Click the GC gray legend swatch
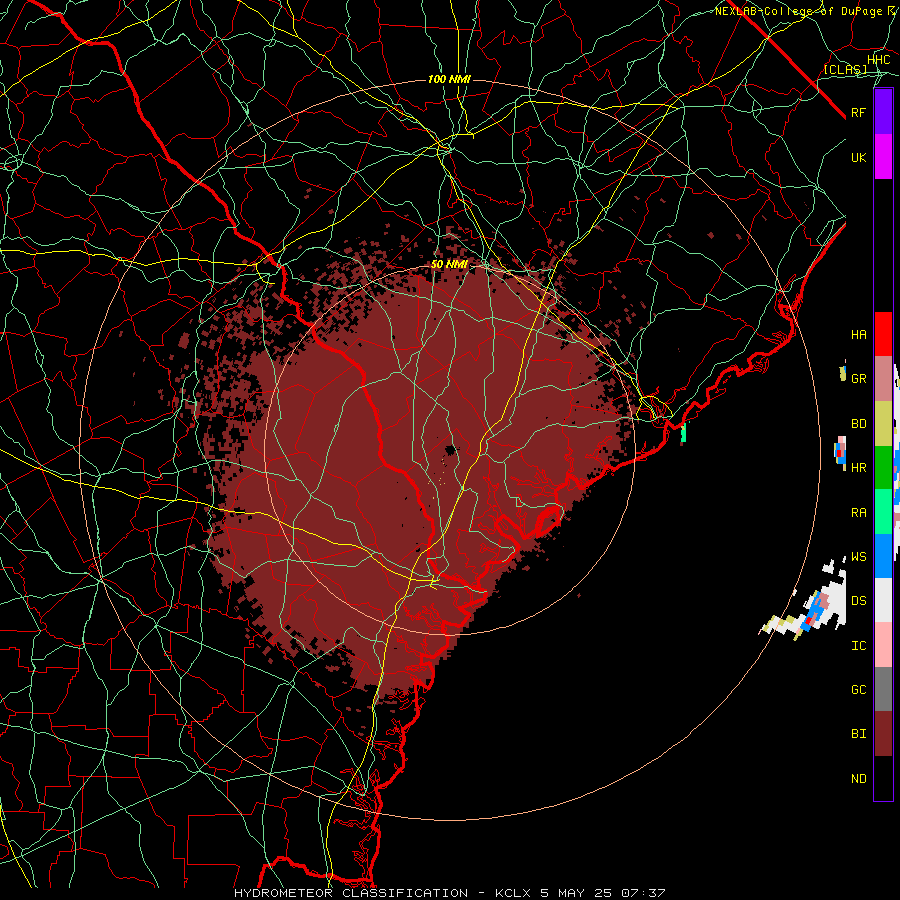 click(883, 689)
